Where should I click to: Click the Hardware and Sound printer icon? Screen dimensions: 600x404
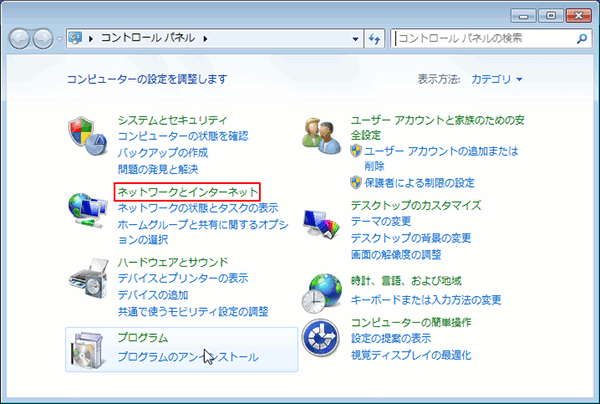(87, 278)
